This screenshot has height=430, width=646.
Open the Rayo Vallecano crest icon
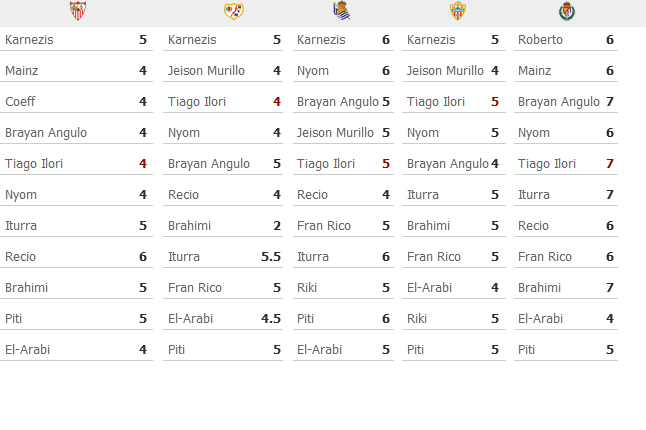[234, 11]
